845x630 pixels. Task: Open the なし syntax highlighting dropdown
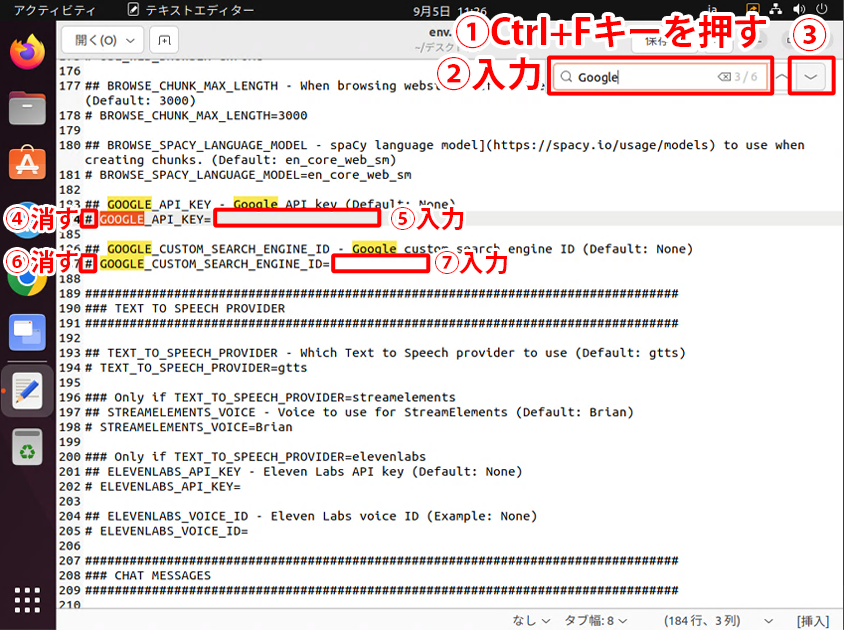531,620
